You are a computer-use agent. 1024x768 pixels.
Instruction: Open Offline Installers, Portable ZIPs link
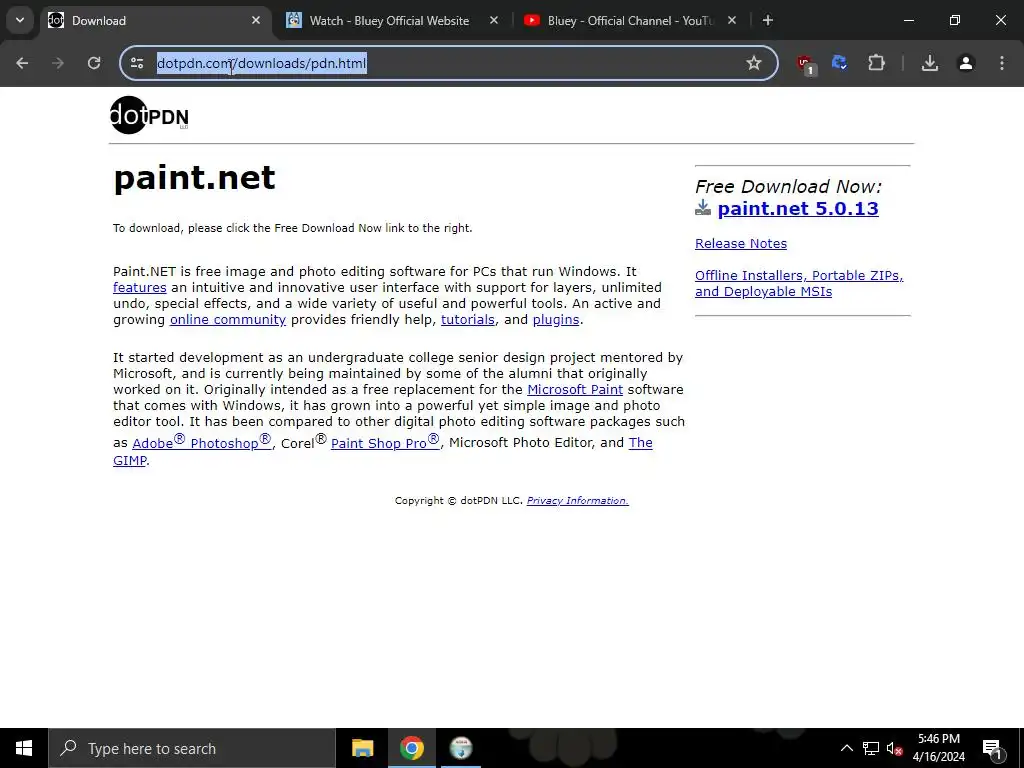tap(799, 283)
